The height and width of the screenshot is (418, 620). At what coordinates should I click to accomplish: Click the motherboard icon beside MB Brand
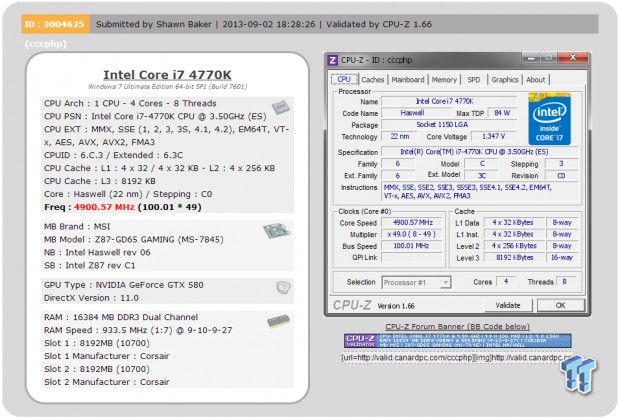click(x=276, y=231)
